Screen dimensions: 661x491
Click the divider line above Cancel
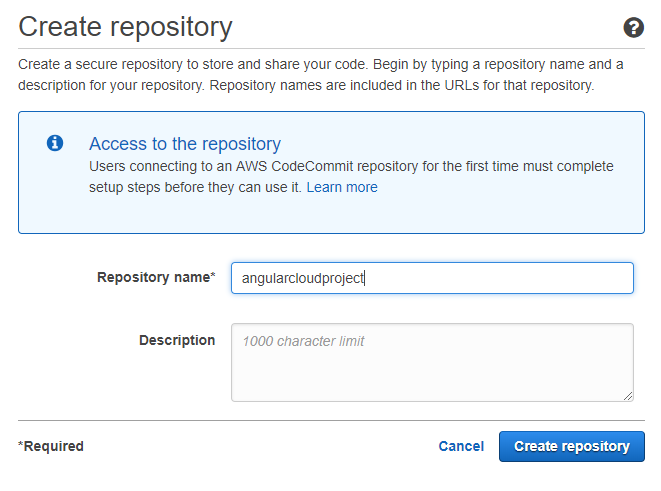(x=330, y=420)
